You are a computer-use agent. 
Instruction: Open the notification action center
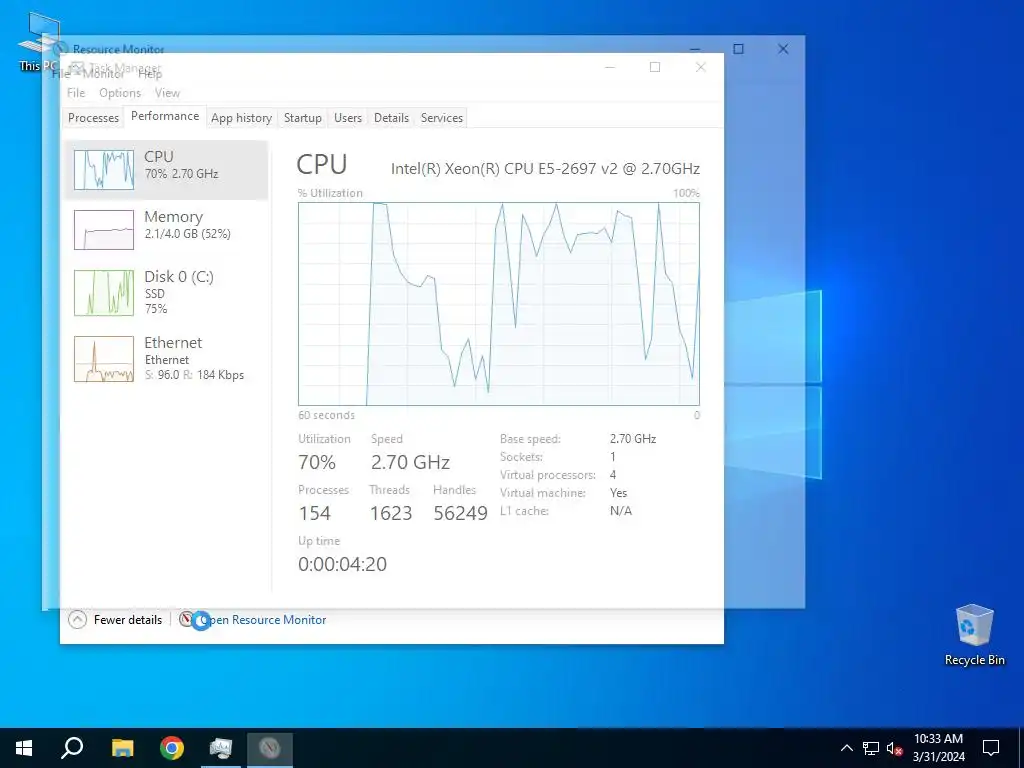tap(991, 748)
